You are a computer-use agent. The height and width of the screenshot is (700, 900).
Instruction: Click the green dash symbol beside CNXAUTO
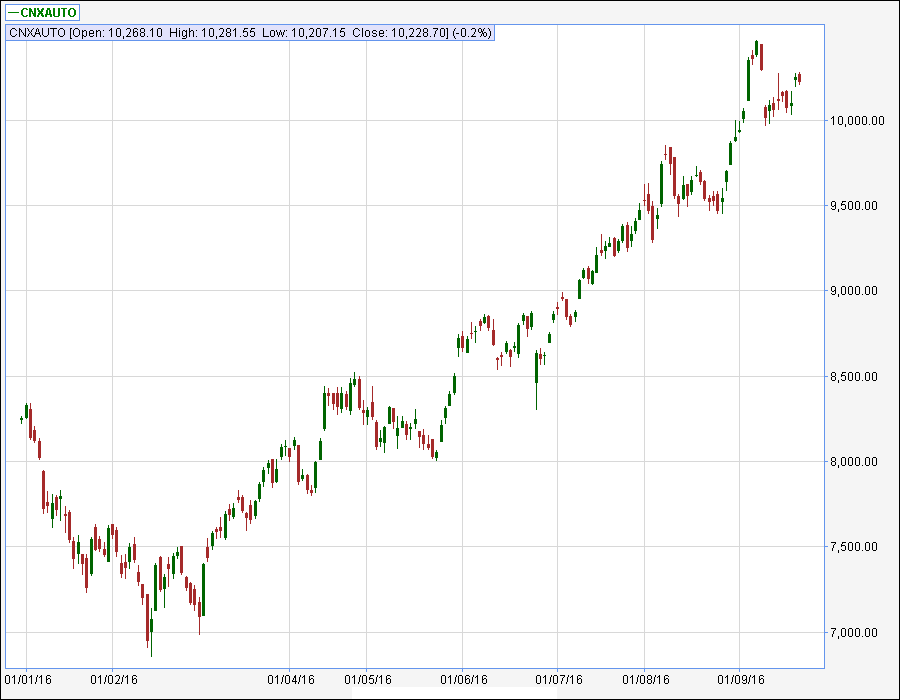[x=13, y=14]
